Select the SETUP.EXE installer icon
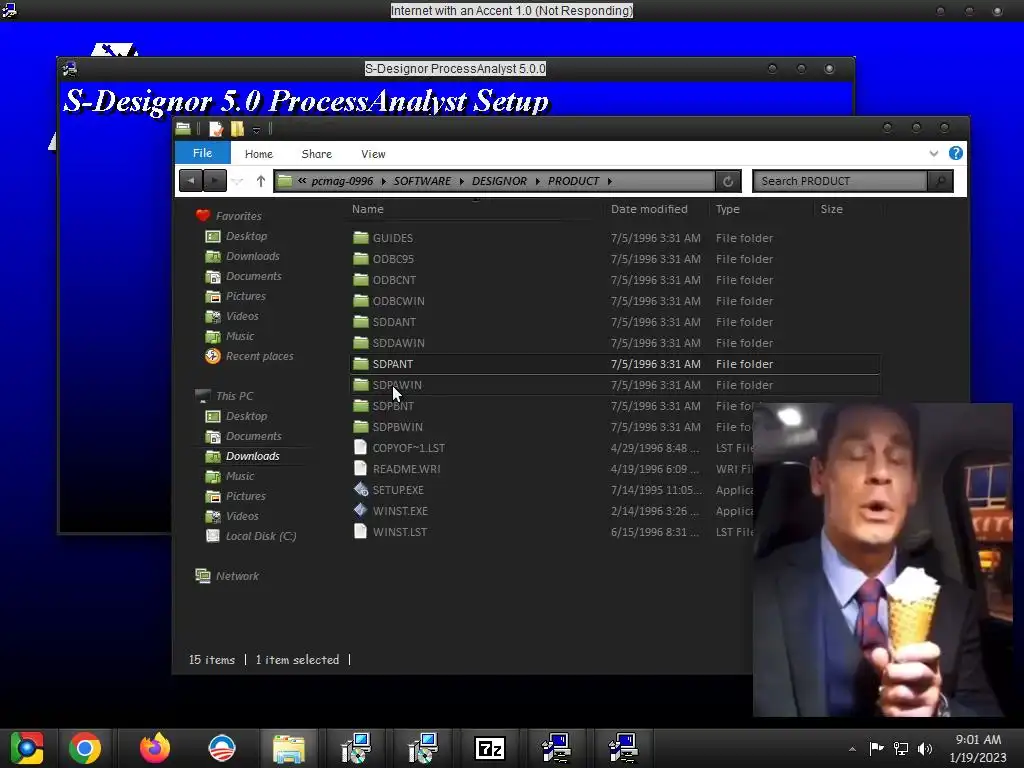Screen dimensions: 1024x768 pos(360,489)
